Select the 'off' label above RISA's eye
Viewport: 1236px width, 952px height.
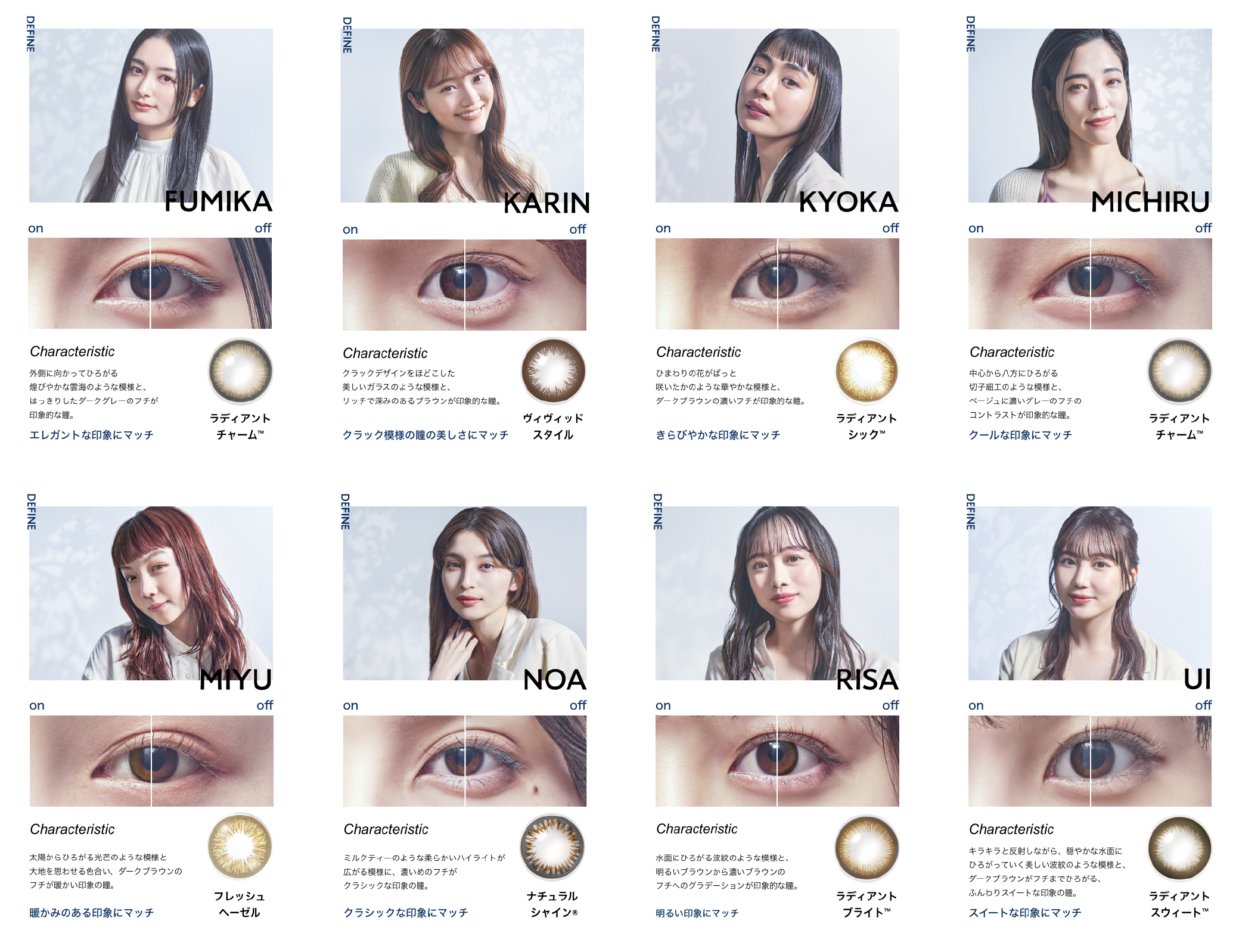coord(890,705)
